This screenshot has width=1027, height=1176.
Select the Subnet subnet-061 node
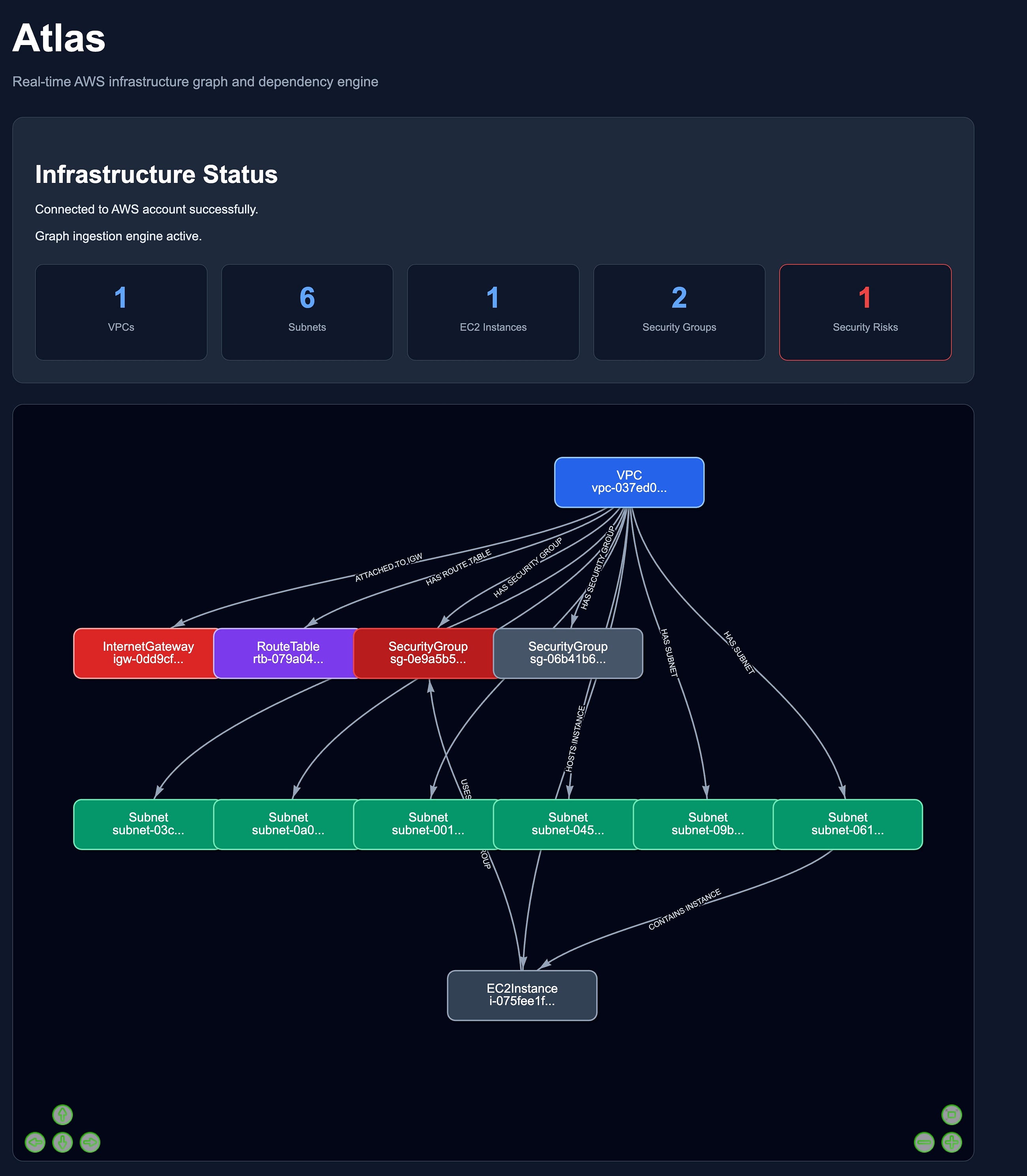[848, 824]
